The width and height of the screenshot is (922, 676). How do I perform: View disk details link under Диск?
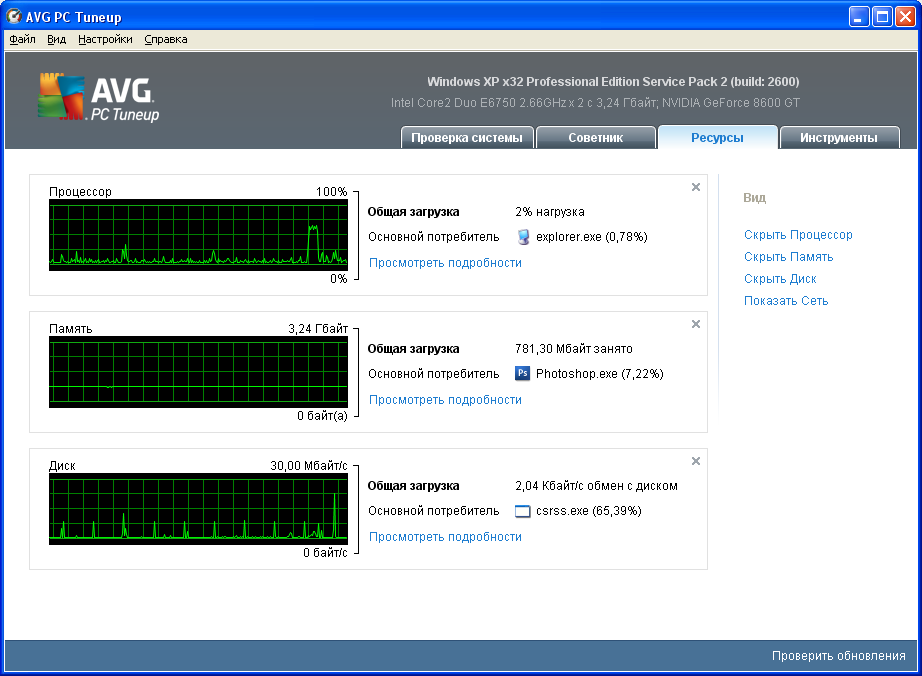[x=445, y=537]
